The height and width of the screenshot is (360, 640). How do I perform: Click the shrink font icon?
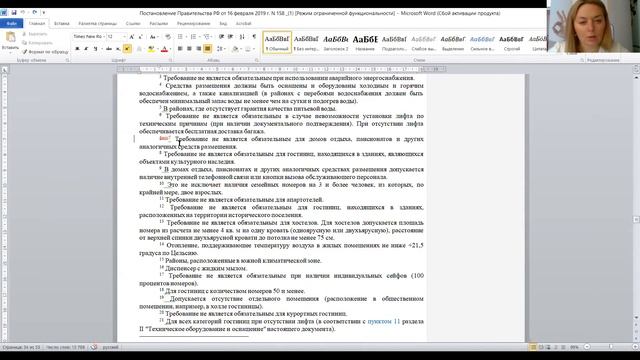coord(140,37)
